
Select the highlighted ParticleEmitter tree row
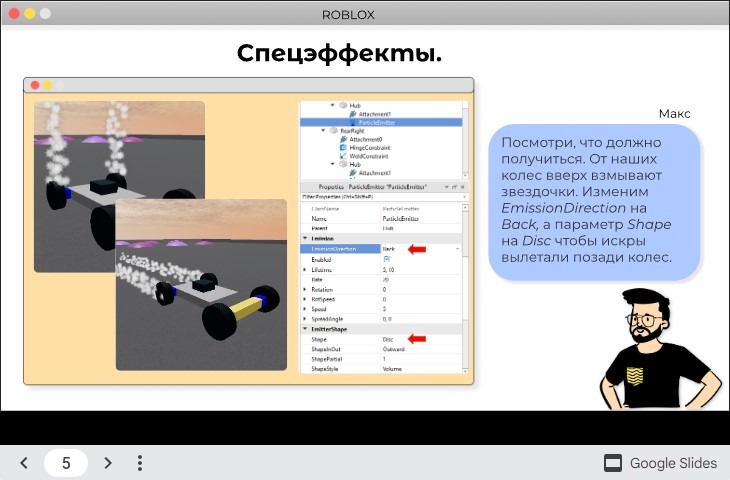tap(381, 122)
